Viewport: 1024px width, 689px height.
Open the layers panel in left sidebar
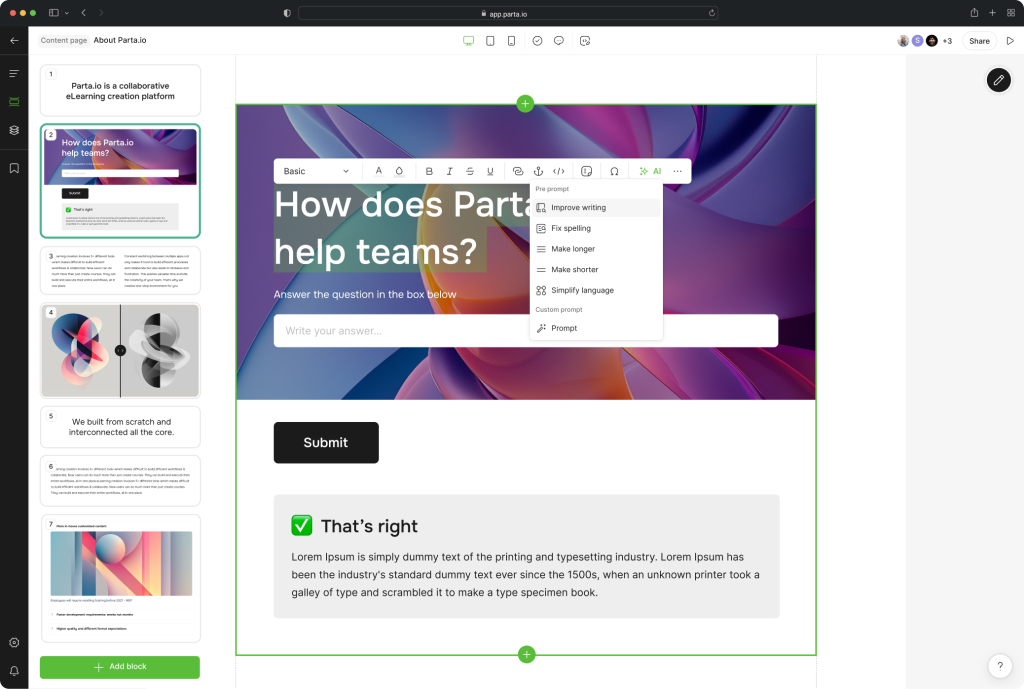click(14, 130)
